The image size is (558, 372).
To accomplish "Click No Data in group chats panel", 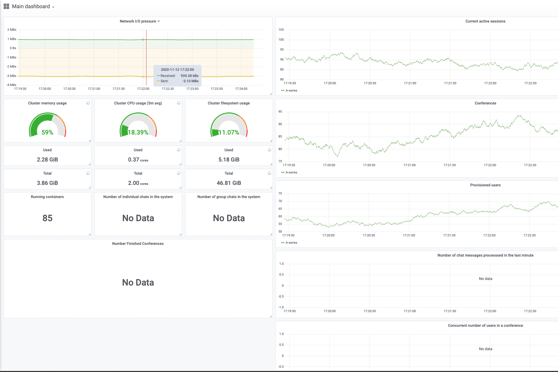I will click(229, 218).
